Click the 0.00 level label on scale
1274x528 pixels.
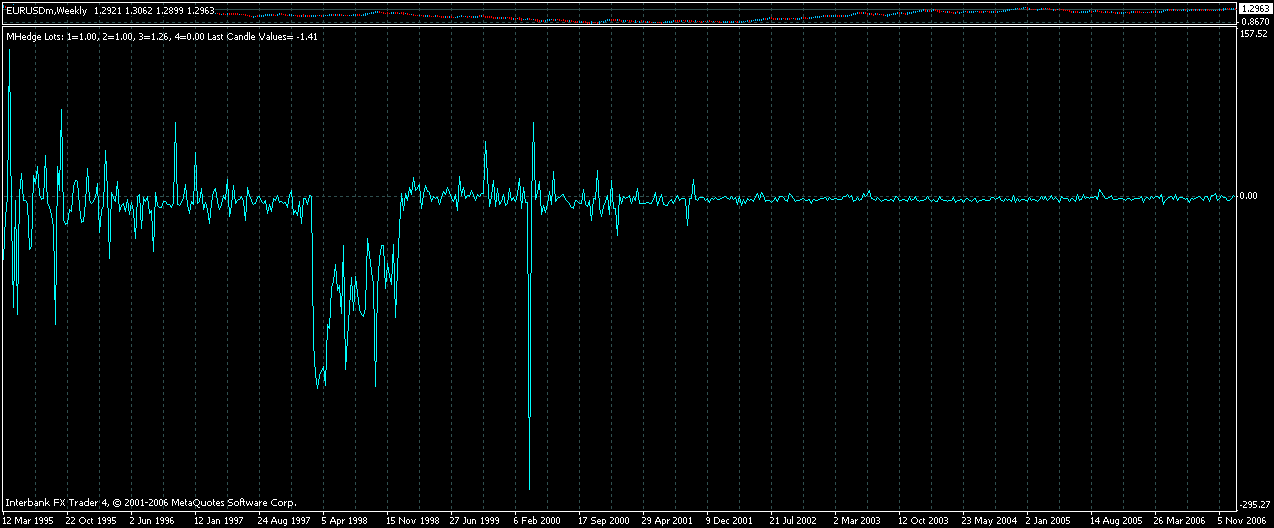click(1249, 196)
